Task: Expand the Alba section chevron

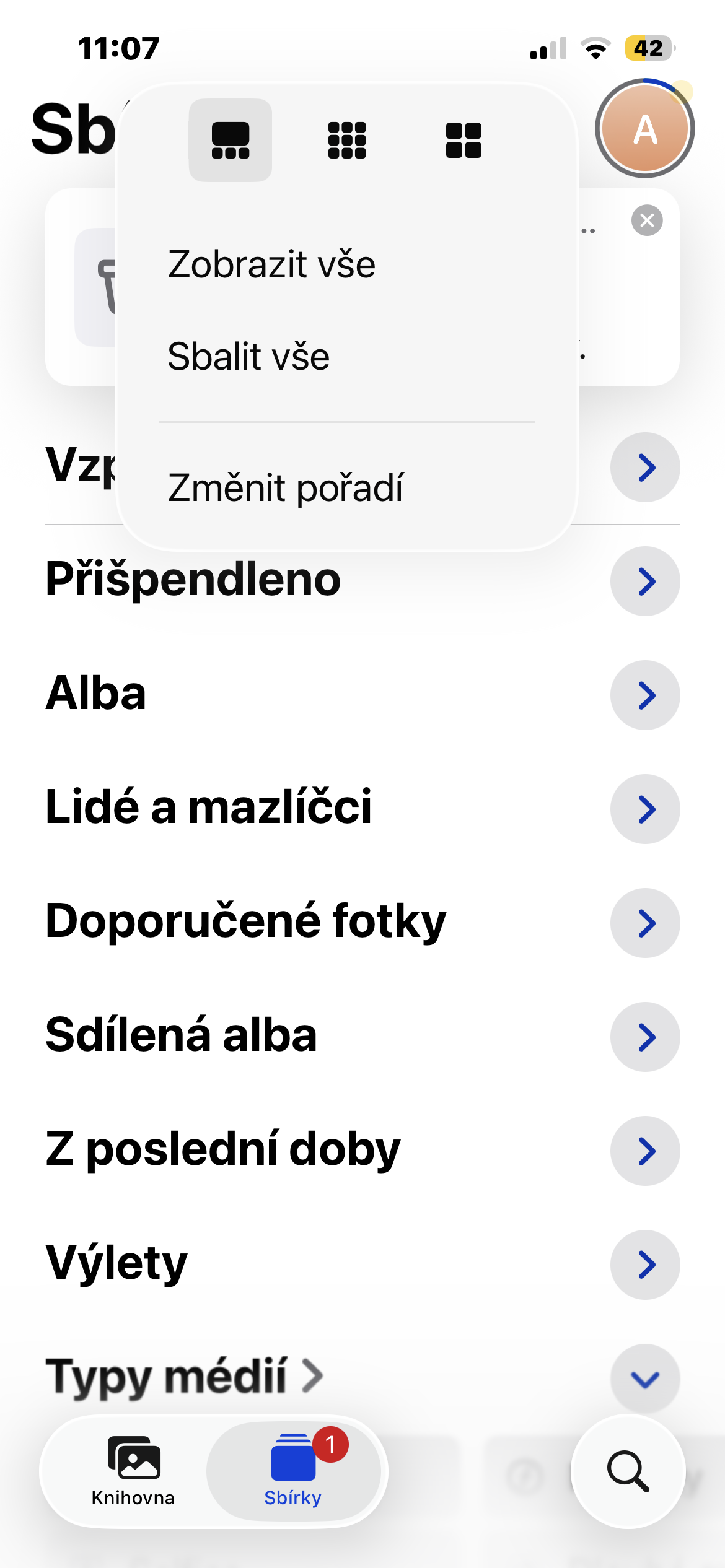Action: point(645,695)
